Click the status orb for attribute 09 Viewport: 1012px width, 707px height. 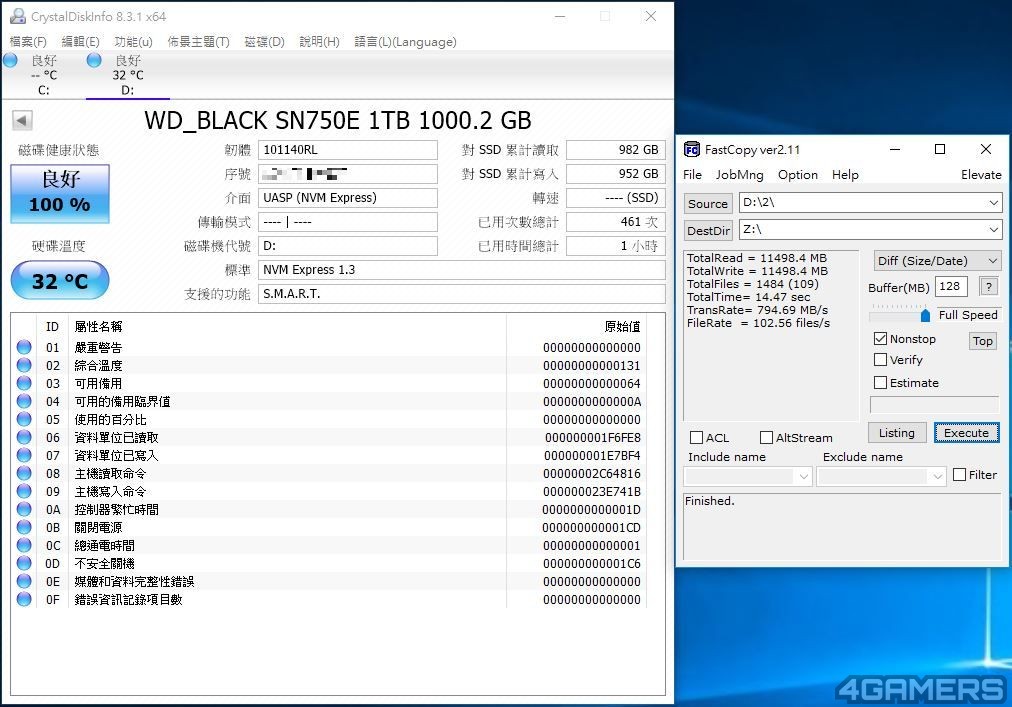pyautogui.click(x=24, y=491)
